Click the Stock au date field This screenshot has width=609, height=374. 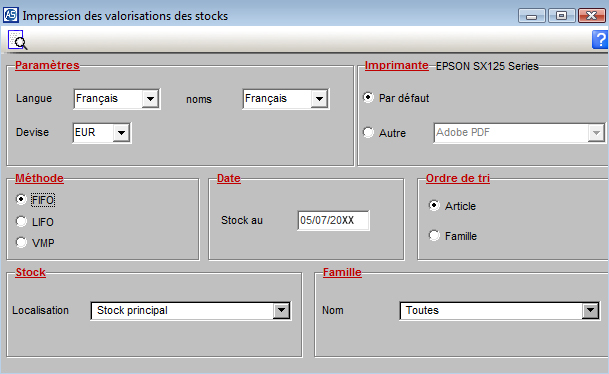[x=333, y=220]
